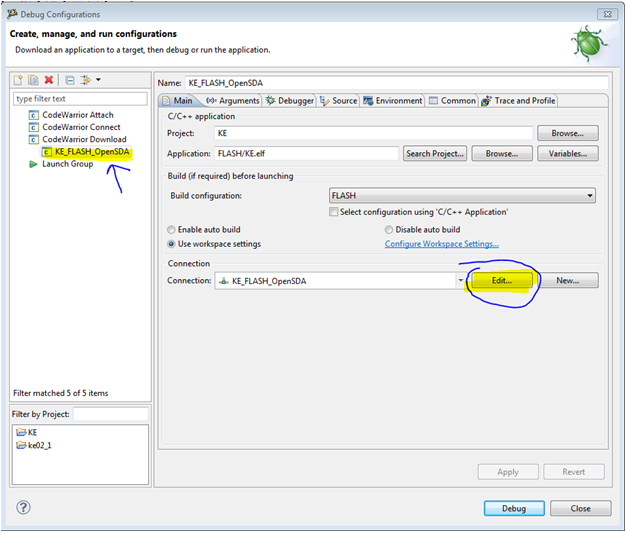Select the CodeWarrior Attach tree entry
627x534 pixels.
(x=78, y=115)
